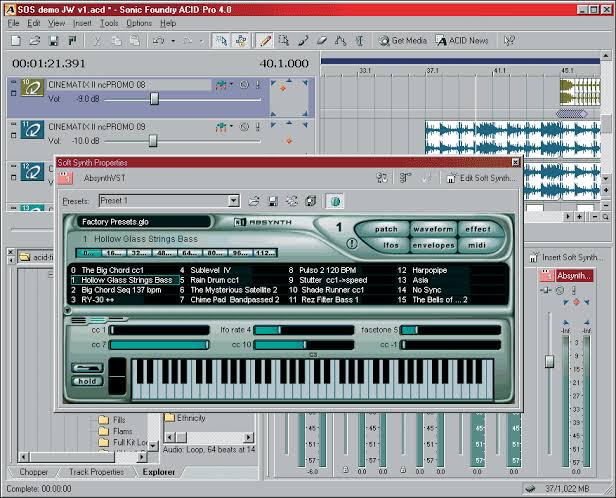Toggle the Absynth hold button
Viewport: 616px width, 498px height.
87,381
